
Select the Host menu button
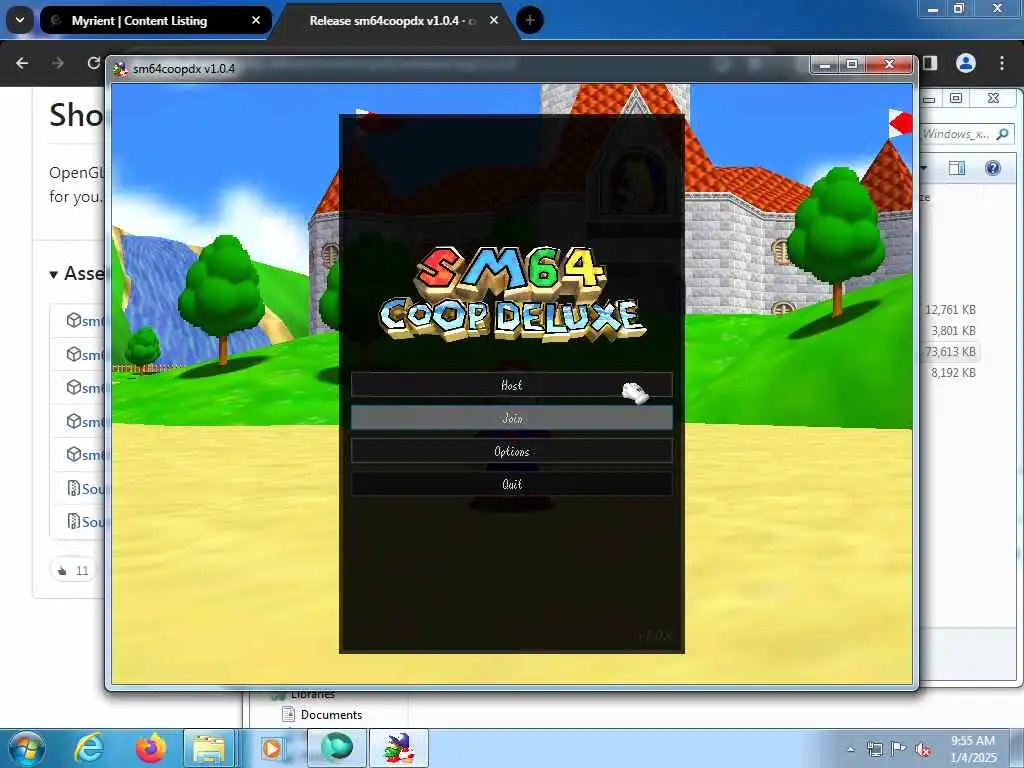coord(511,385)
